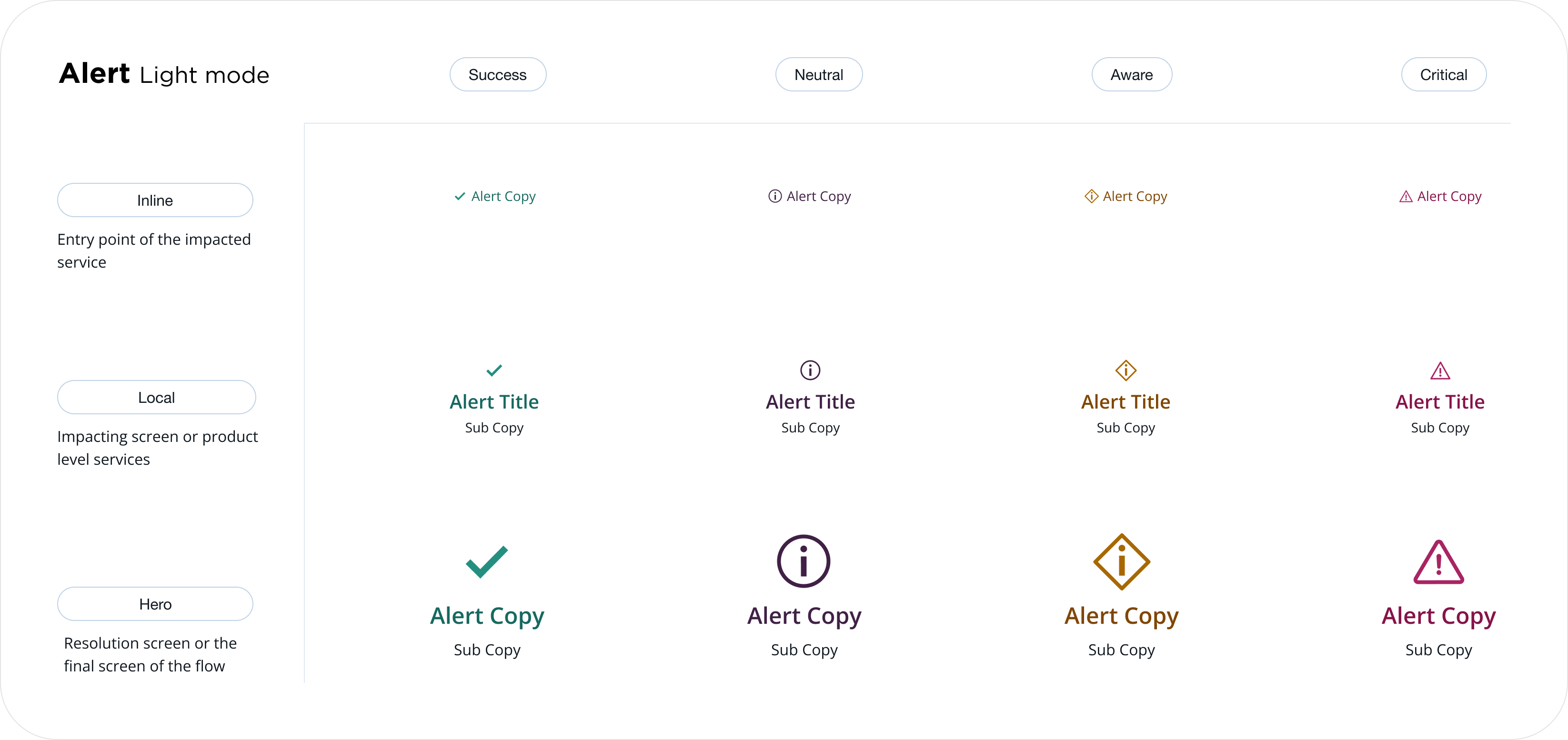
Task: Click the red Local Alert Title text
Action: [1439, 401]
